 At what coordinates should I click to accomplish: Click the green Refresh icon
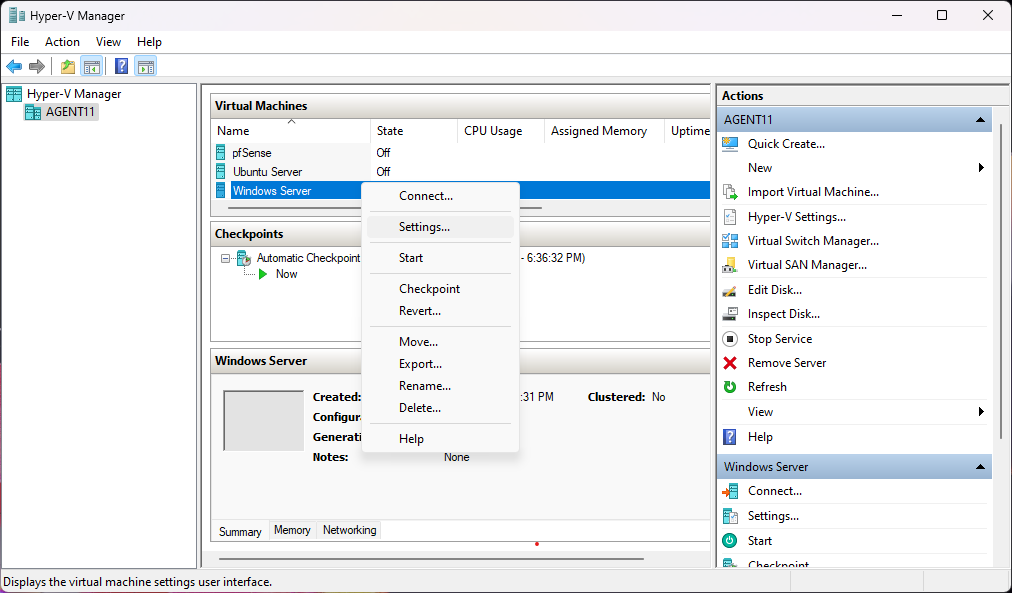coord(730,387)
